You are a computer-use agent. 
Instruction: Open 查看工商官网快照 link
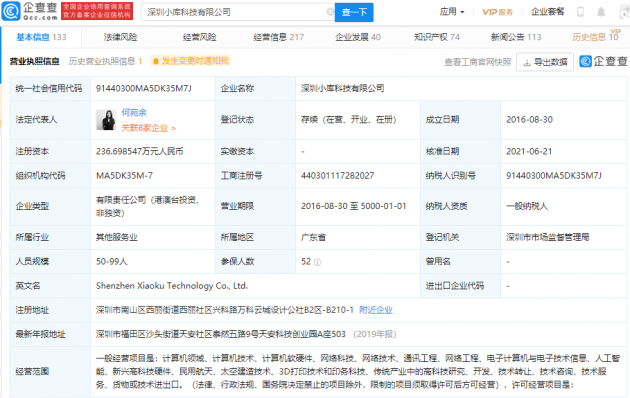[477, 62]
